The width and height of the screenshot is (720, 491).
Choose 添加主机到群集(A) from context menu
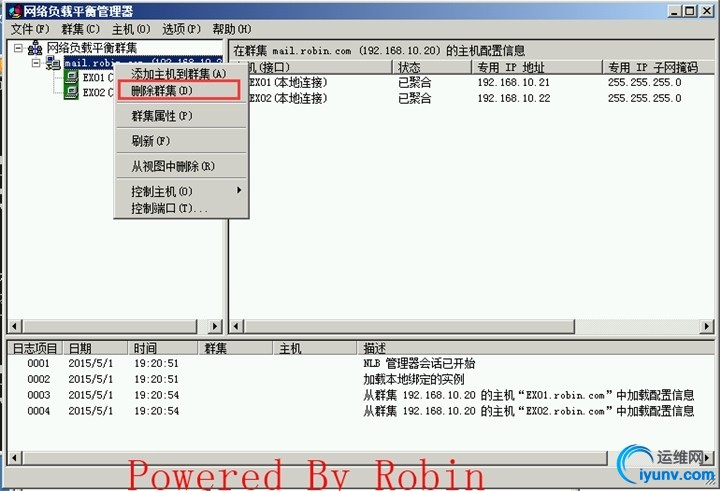pyautogui.click(x=181, y=73)
